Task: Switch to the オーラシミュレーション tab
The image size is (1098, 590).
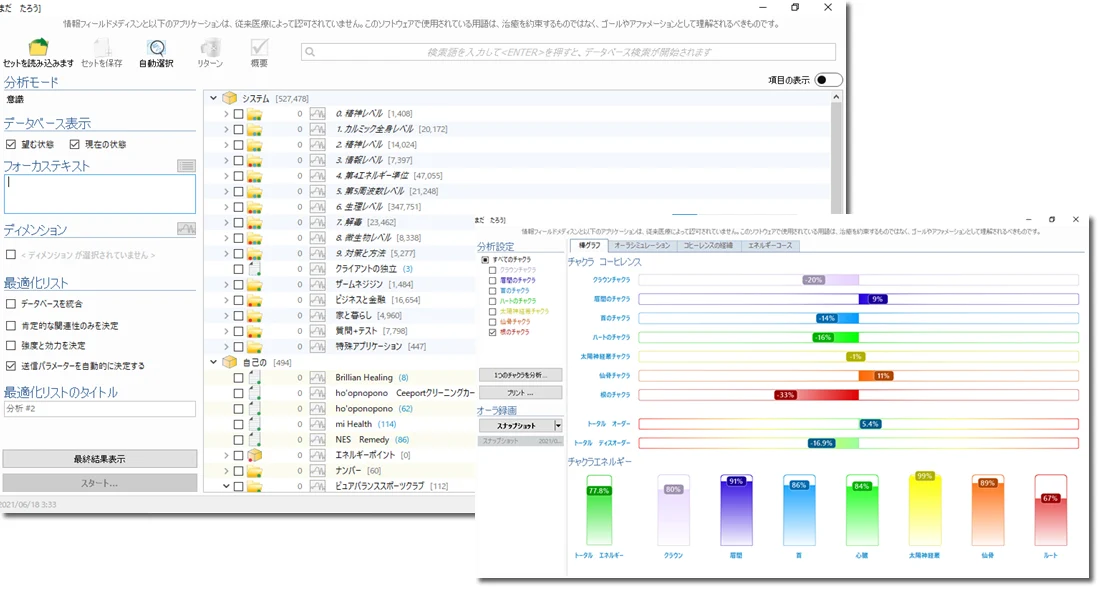Action: pos(642,246)
